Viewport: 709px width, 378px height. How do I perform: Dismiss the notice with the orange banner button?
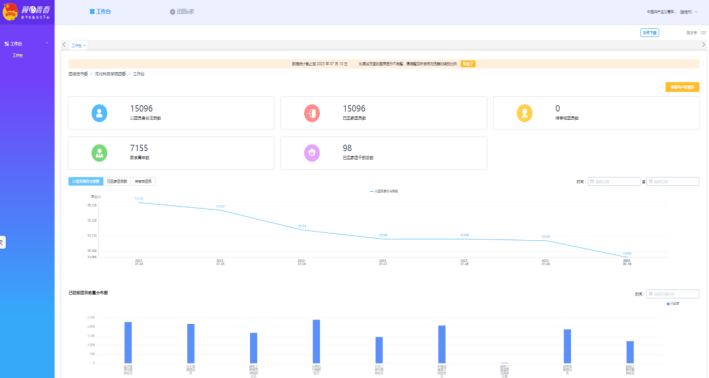click(x=468, y=64)
